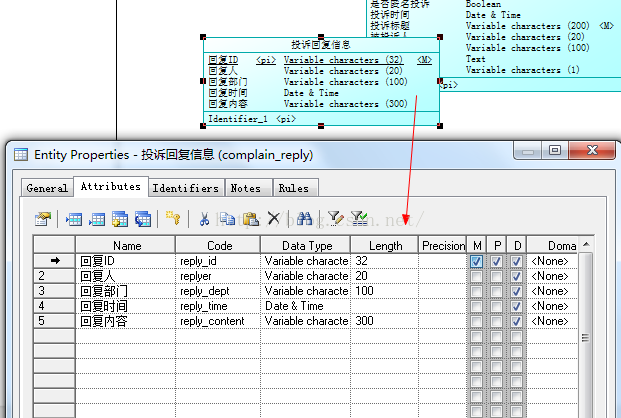
Task: Open Data Type cell for reply_id row
Action: pyautogui.click(x=306, y=261)
